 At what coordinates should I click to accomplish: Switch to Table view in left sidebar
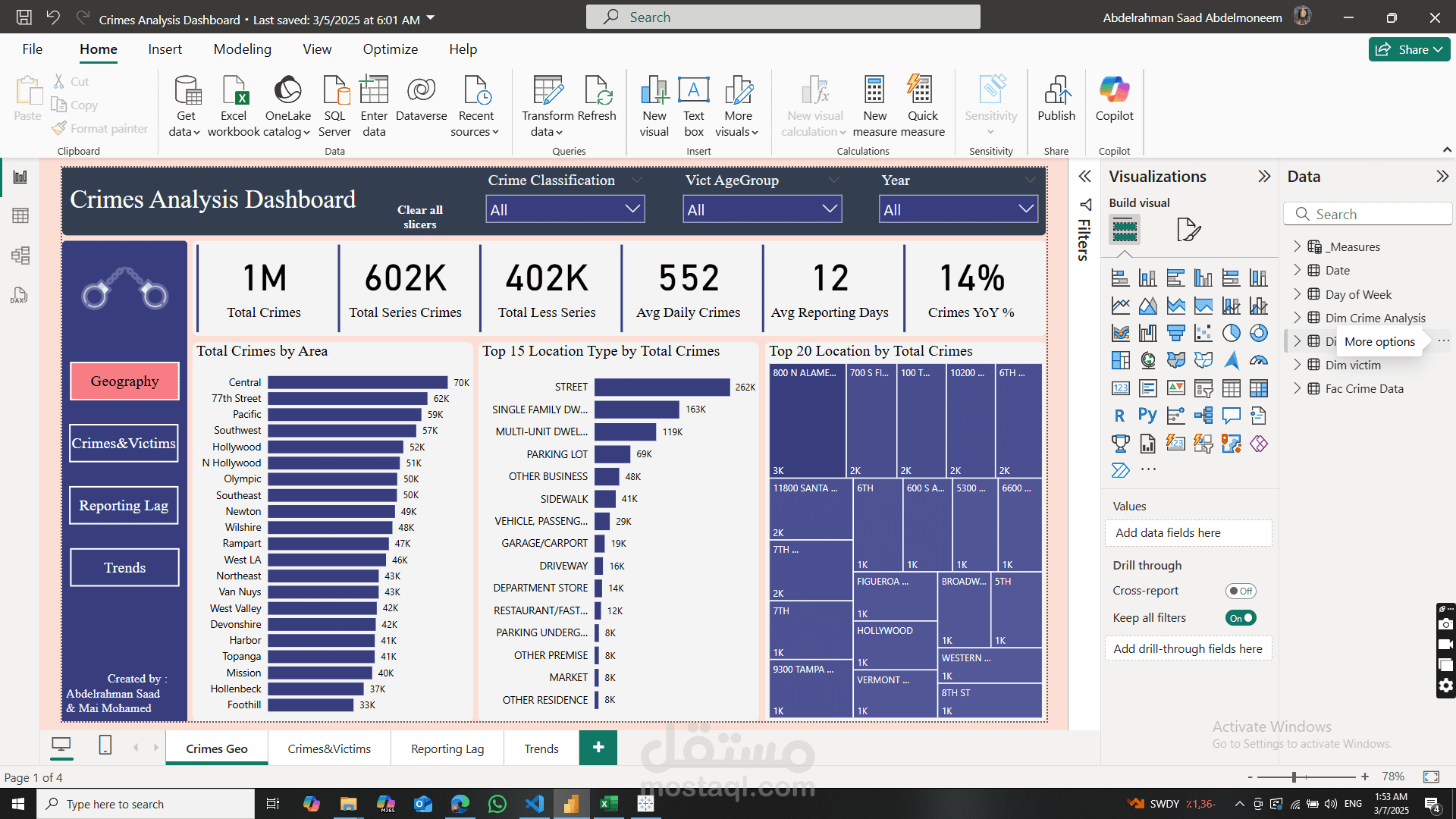tap(20, 216)
